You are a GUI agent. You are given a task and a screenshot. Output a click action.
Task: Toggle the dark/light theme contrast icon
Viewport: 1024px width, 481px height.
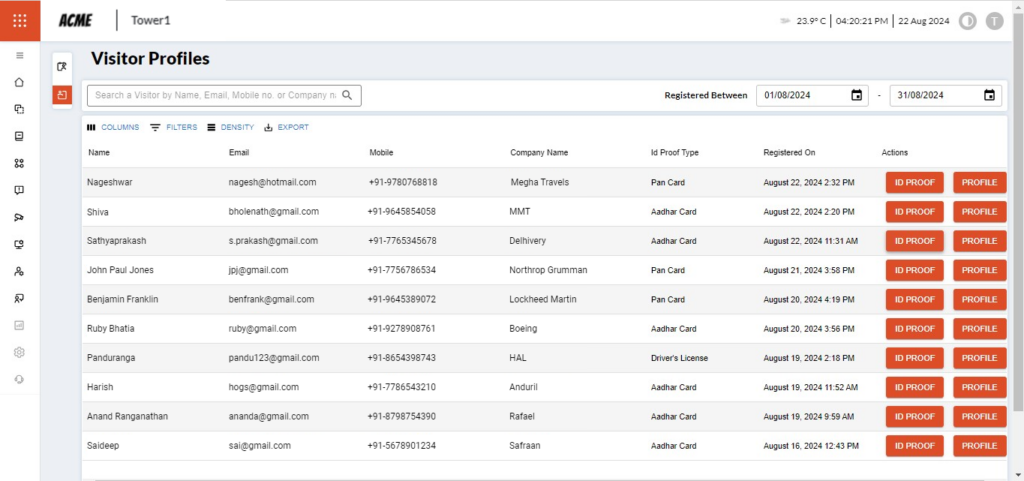pos(967,21)
